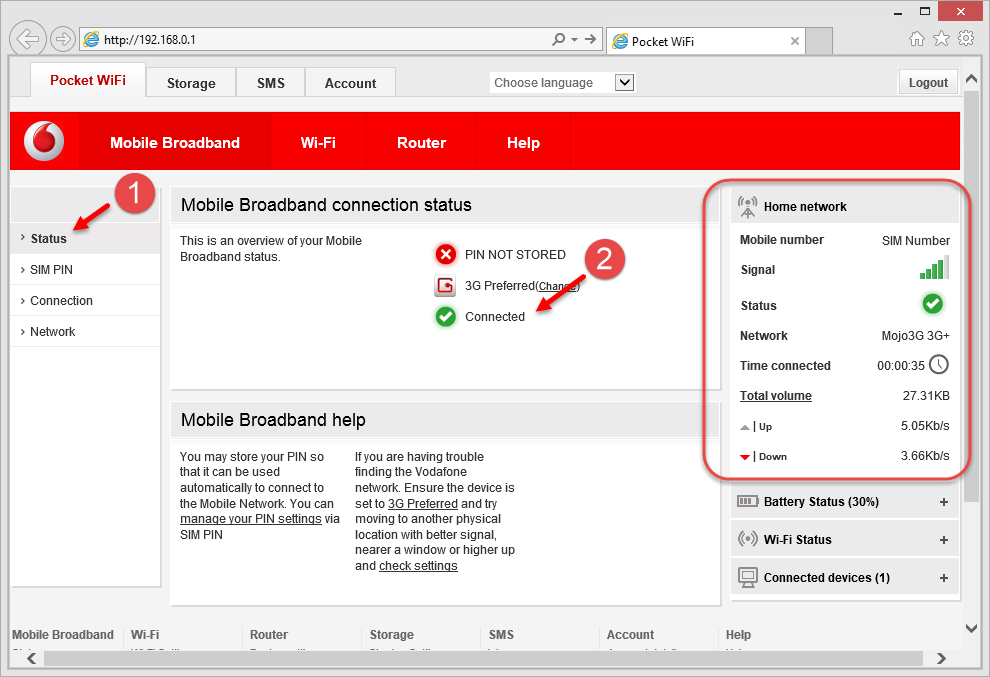Image resolution: width=990 pixels, height=677 pixels.
Task: Click the Go arrow in address bar
Action: (x=590, y=39)
